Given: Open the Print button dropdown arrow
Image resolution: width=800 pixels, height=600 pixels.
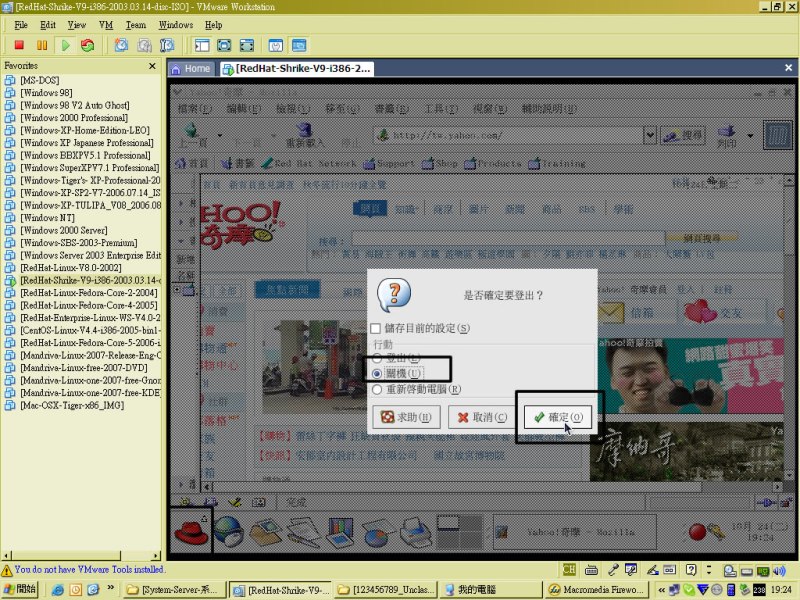Looking at the screenshot, I should point(750,136).
